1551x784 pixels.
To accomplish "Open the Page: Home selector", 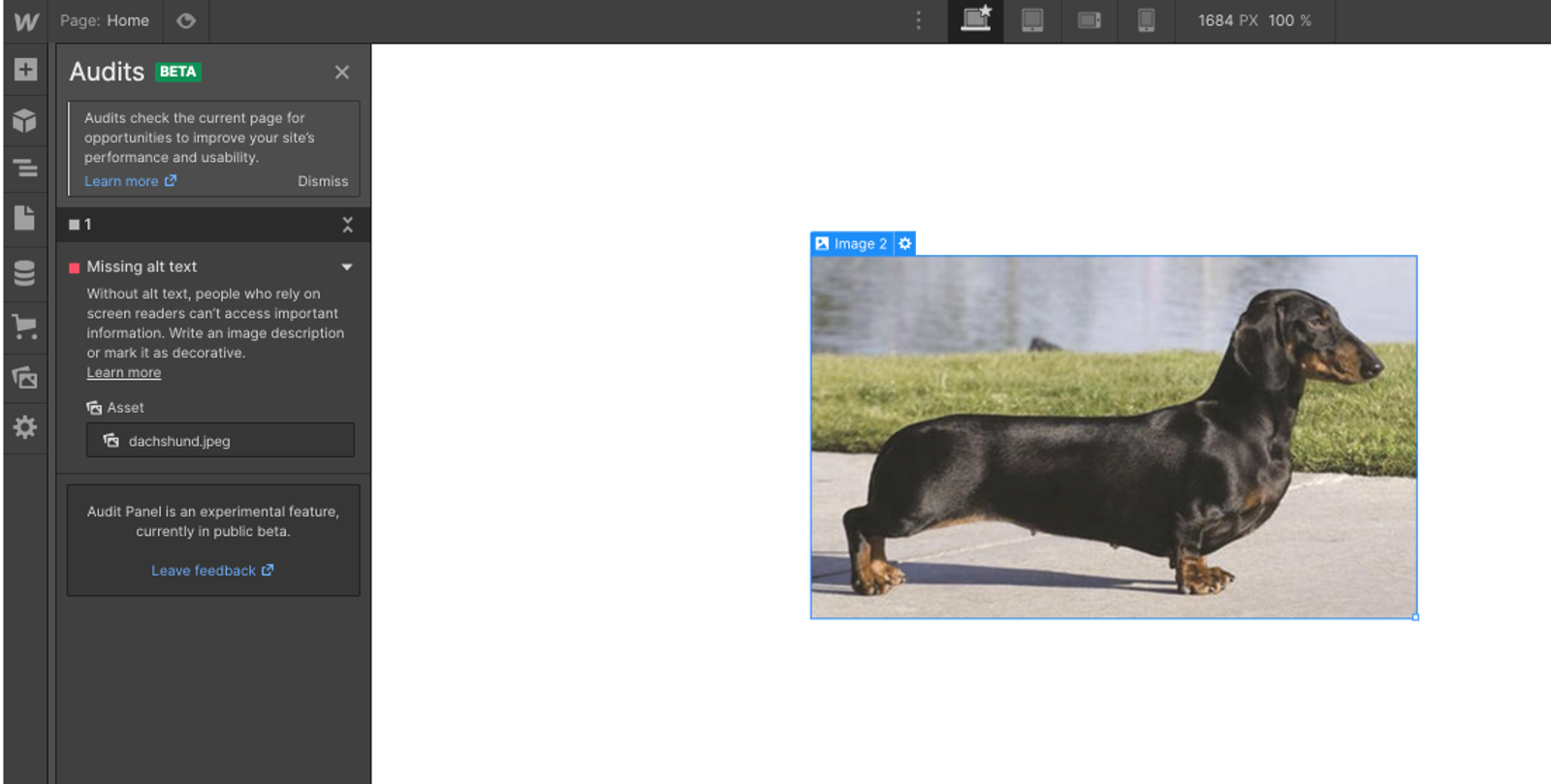I will click(x=105, y=20).
